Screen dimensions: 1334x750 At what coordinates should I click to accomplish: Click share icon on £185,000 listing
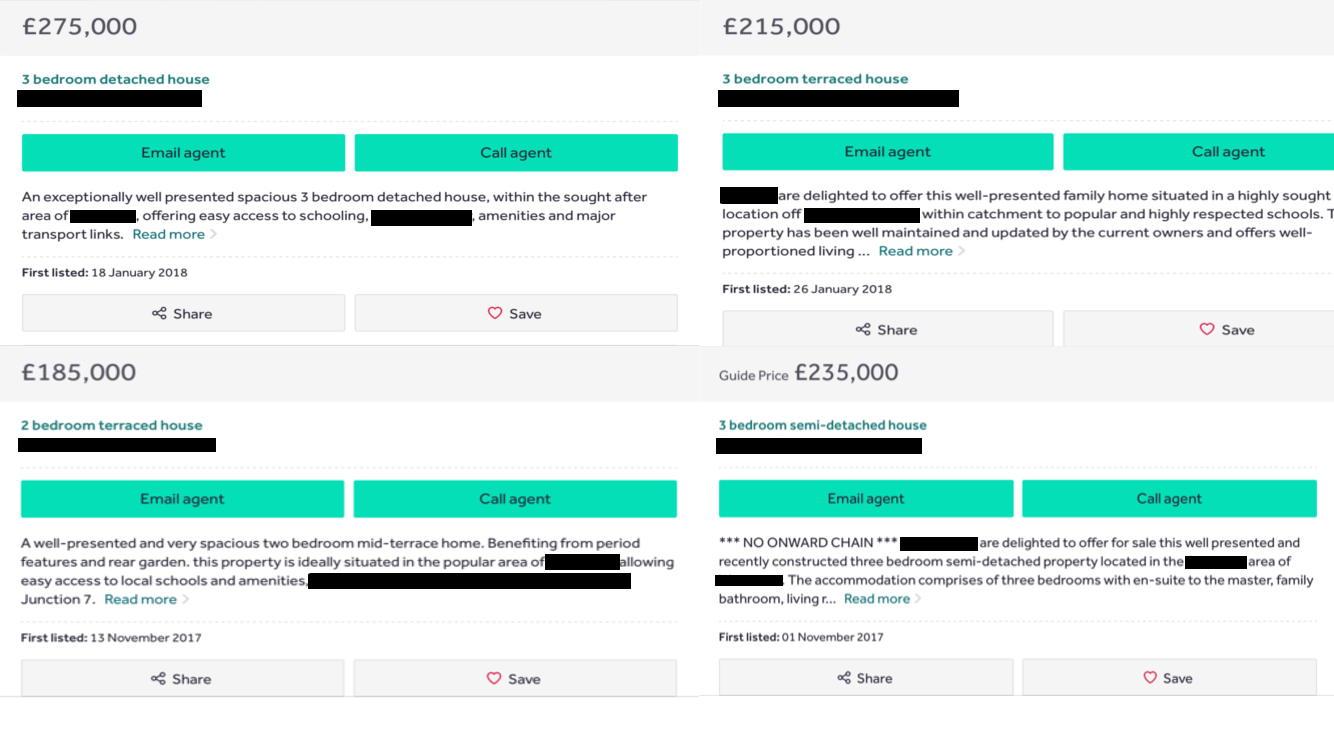[x=158, y=679]
